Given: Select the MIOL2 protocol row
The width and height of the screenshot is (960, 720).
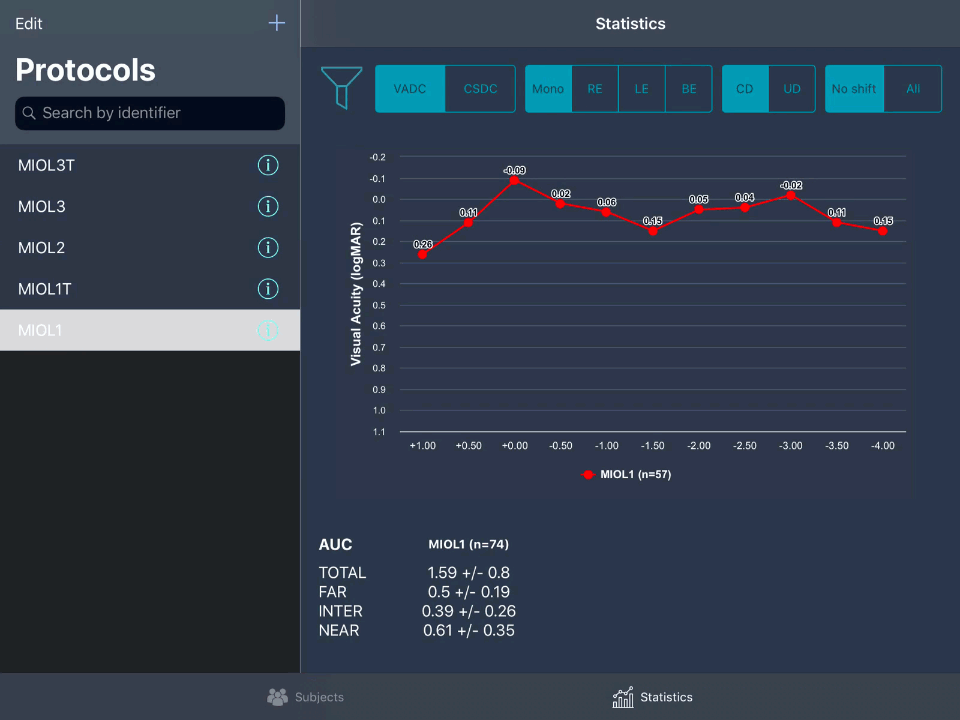Looking at the screenshot, I should pyautogui.click(x=150, y=247).
